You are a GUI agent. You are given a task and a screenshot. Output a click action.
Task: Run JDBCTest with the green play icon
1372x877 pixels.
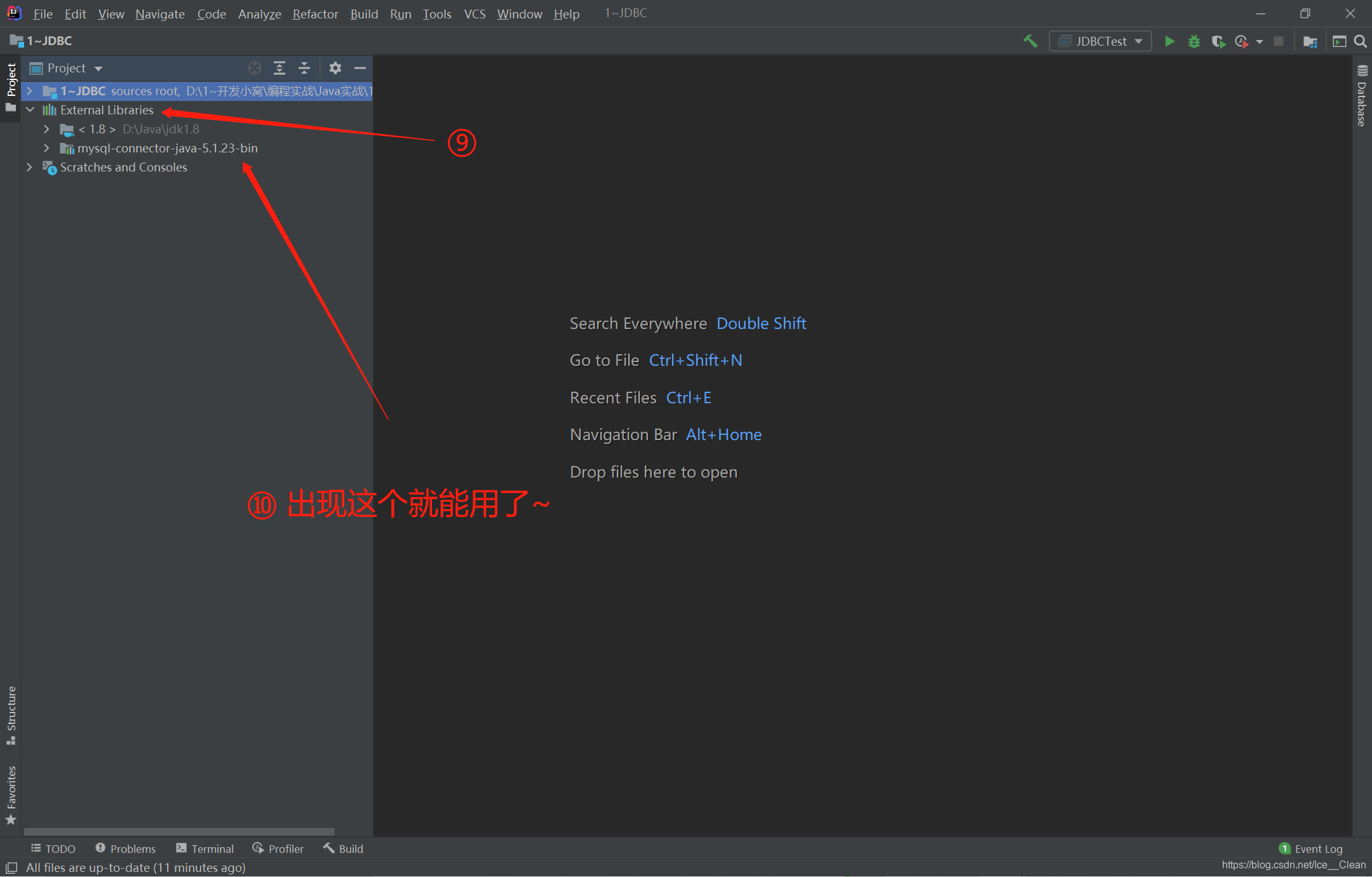tap(1169, 41)
